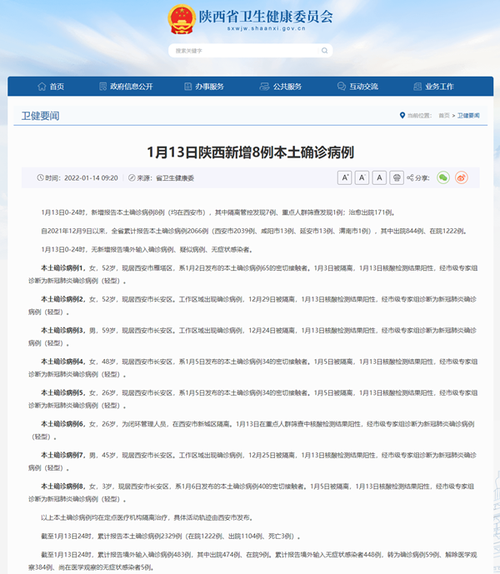Screen dimensions: 500x574
Task: Click the publish time 2022-01-14 09:20
Action: (x=91, y=178)
